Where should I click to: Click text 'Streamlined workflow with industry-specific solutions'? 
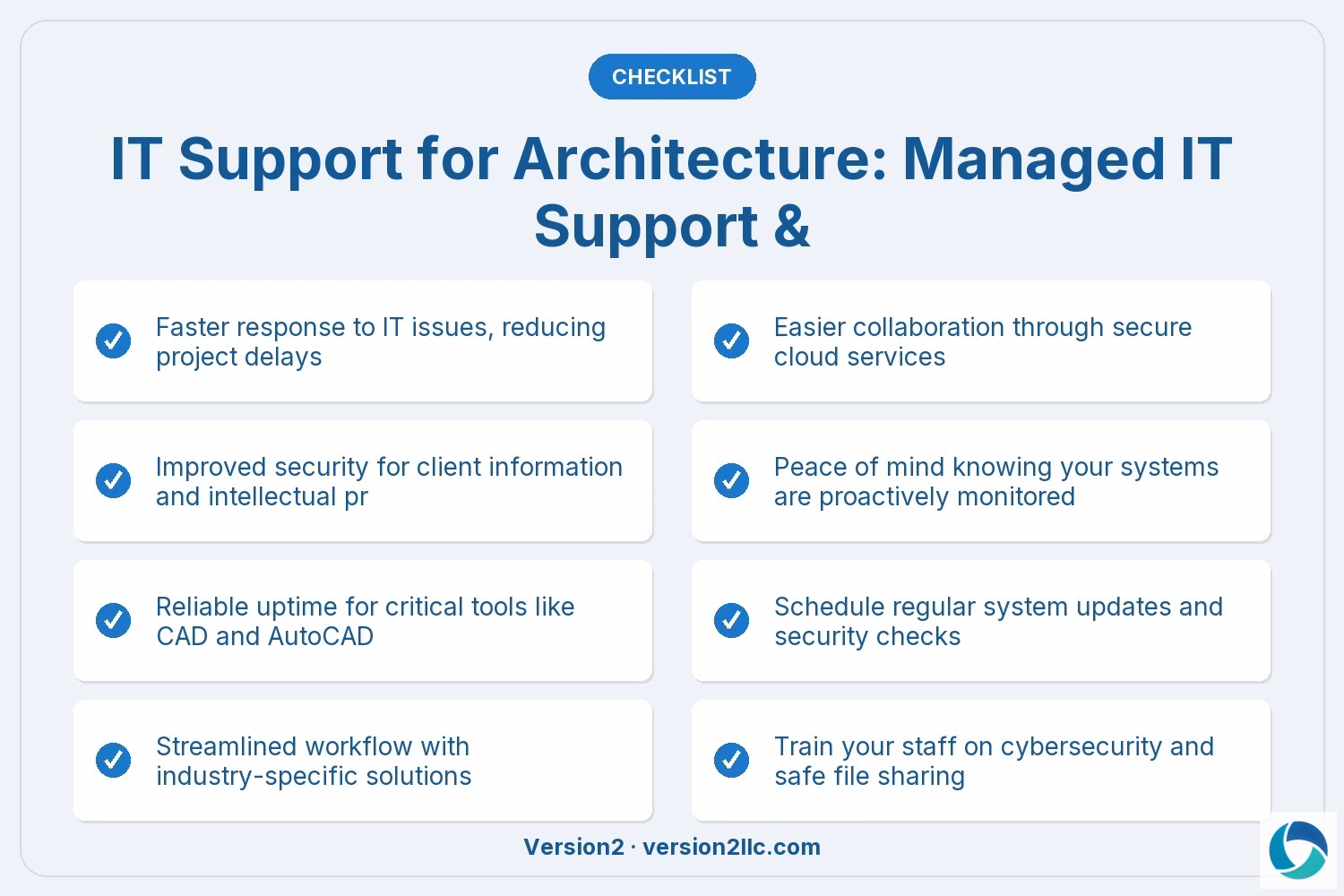pos(314,762)
